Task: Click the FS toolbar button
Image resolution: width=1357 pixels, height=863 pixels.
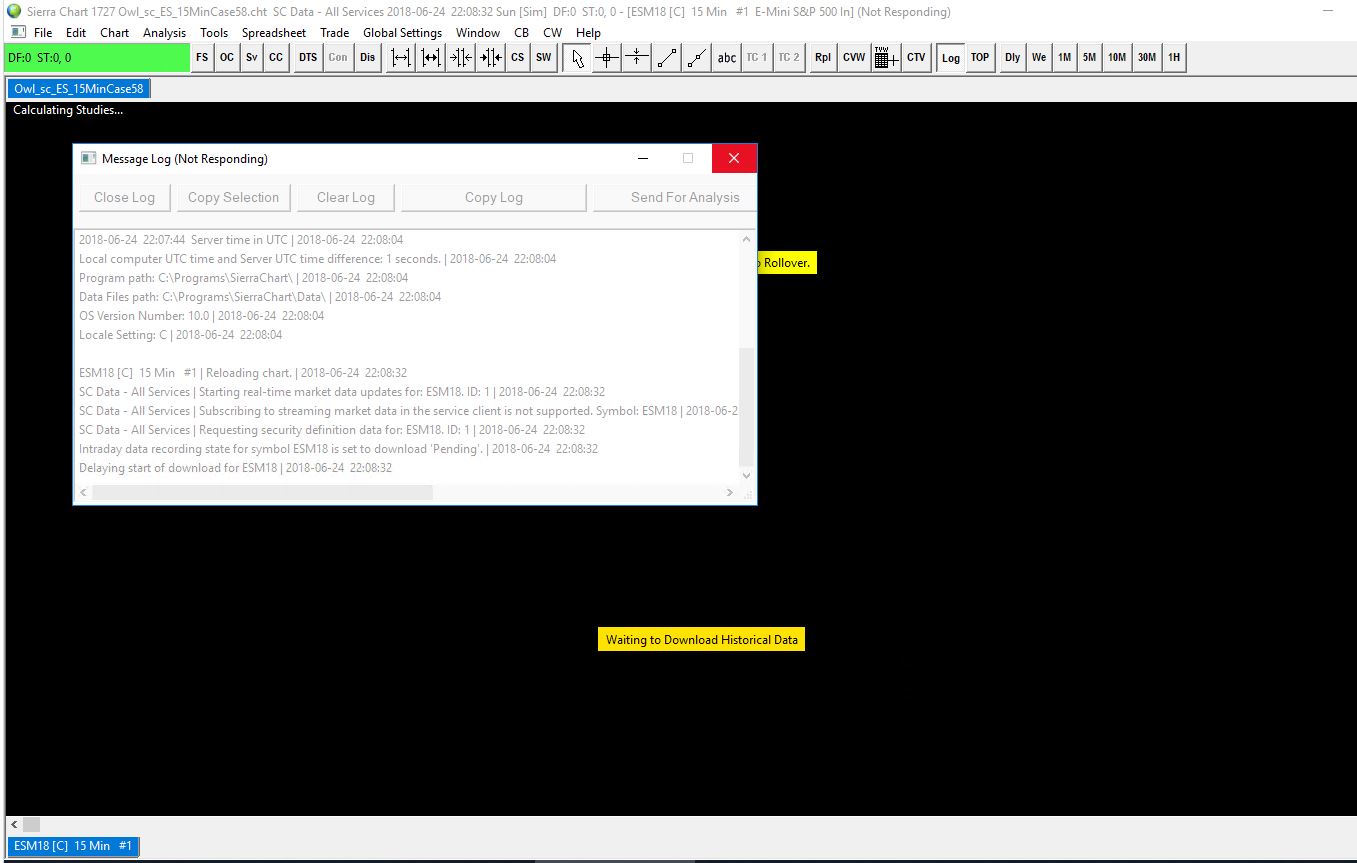Action: pos(202,58)
